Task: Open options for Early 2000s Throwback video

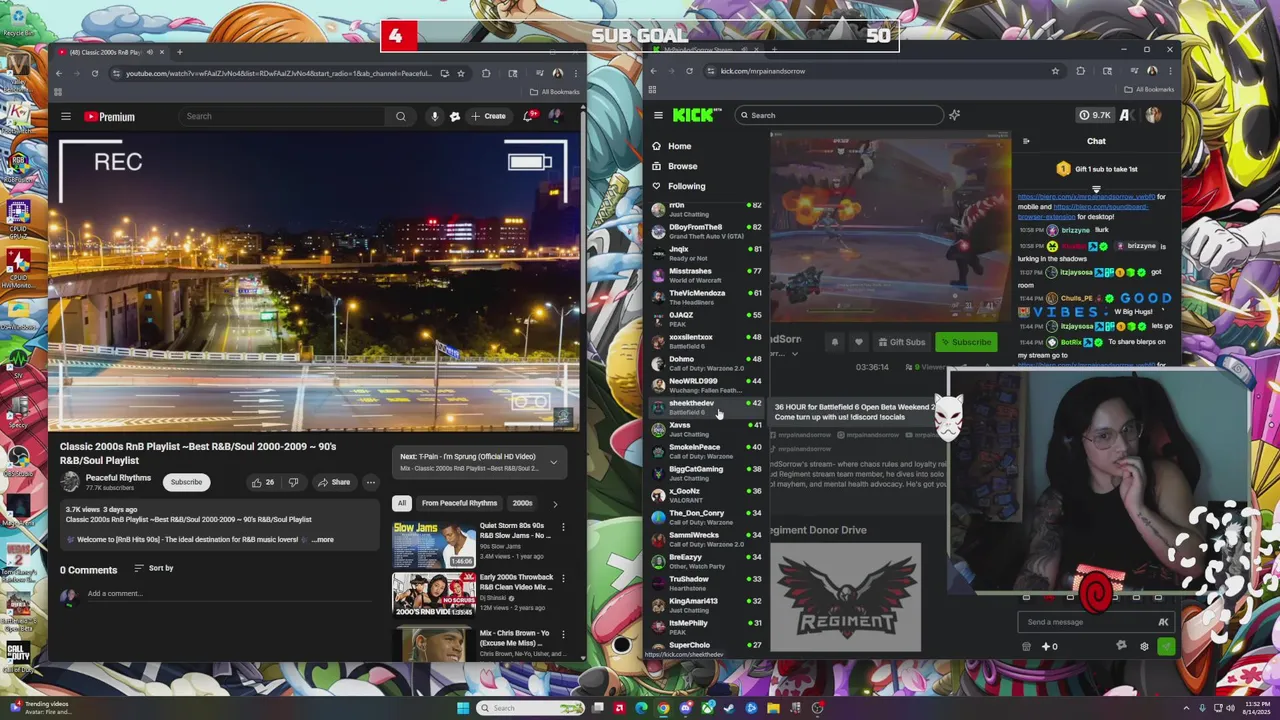Action: (563, 578)
